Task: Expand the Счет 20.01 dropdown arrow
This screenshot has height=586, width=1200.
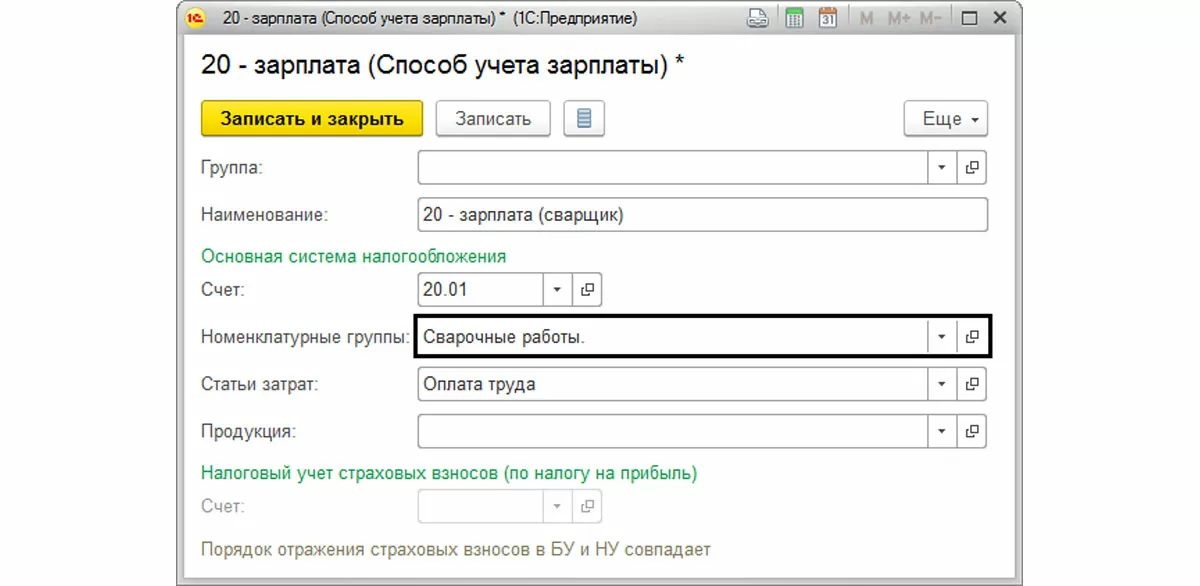Action: pos(557,290)
